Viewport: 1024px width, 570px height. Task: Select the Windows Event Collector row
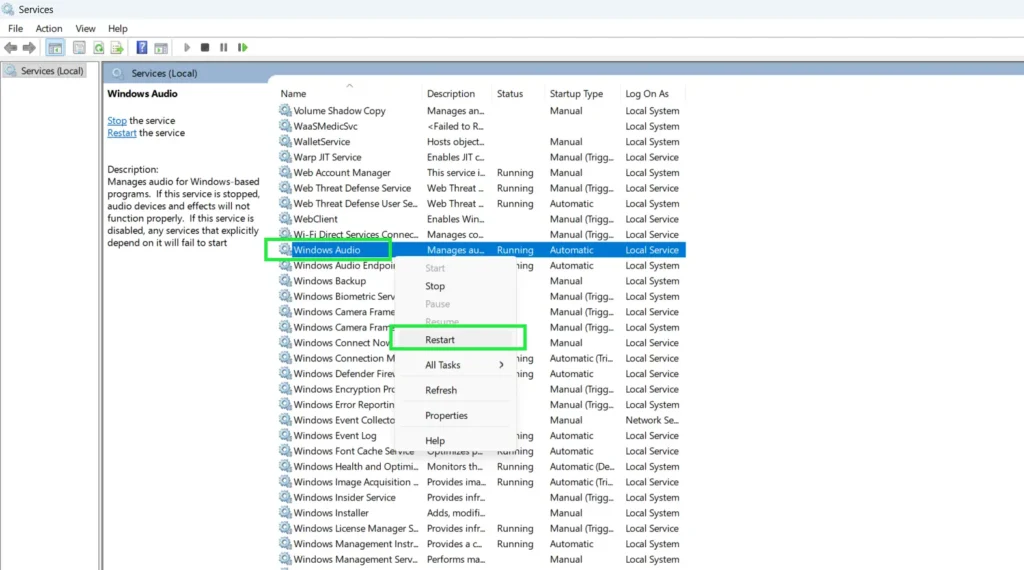pyautogui.click(x=481, y=420)
